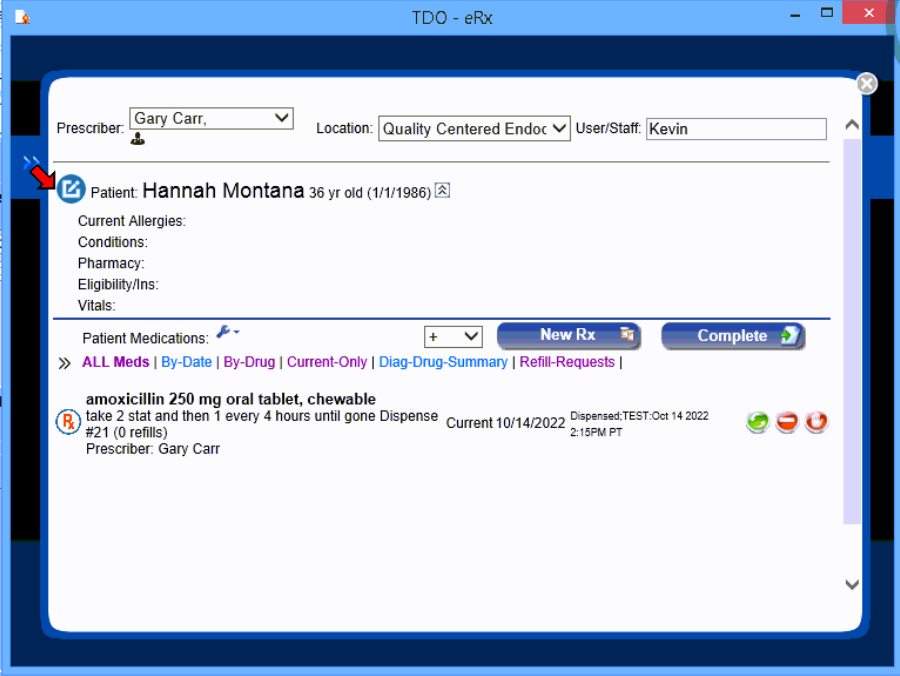900x676 pixels.
Task: Click the red stop icon for amoxicillin
Action: pos(787,422)
